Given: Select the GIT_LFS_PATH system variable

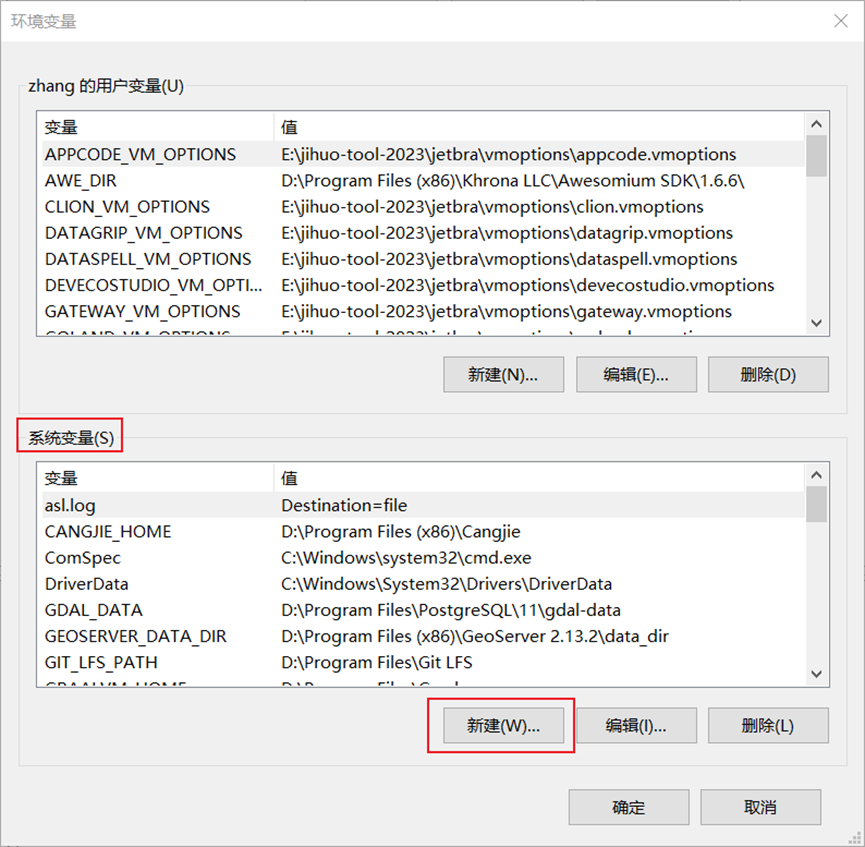Looking at the screenshot, I should [101, 662].
